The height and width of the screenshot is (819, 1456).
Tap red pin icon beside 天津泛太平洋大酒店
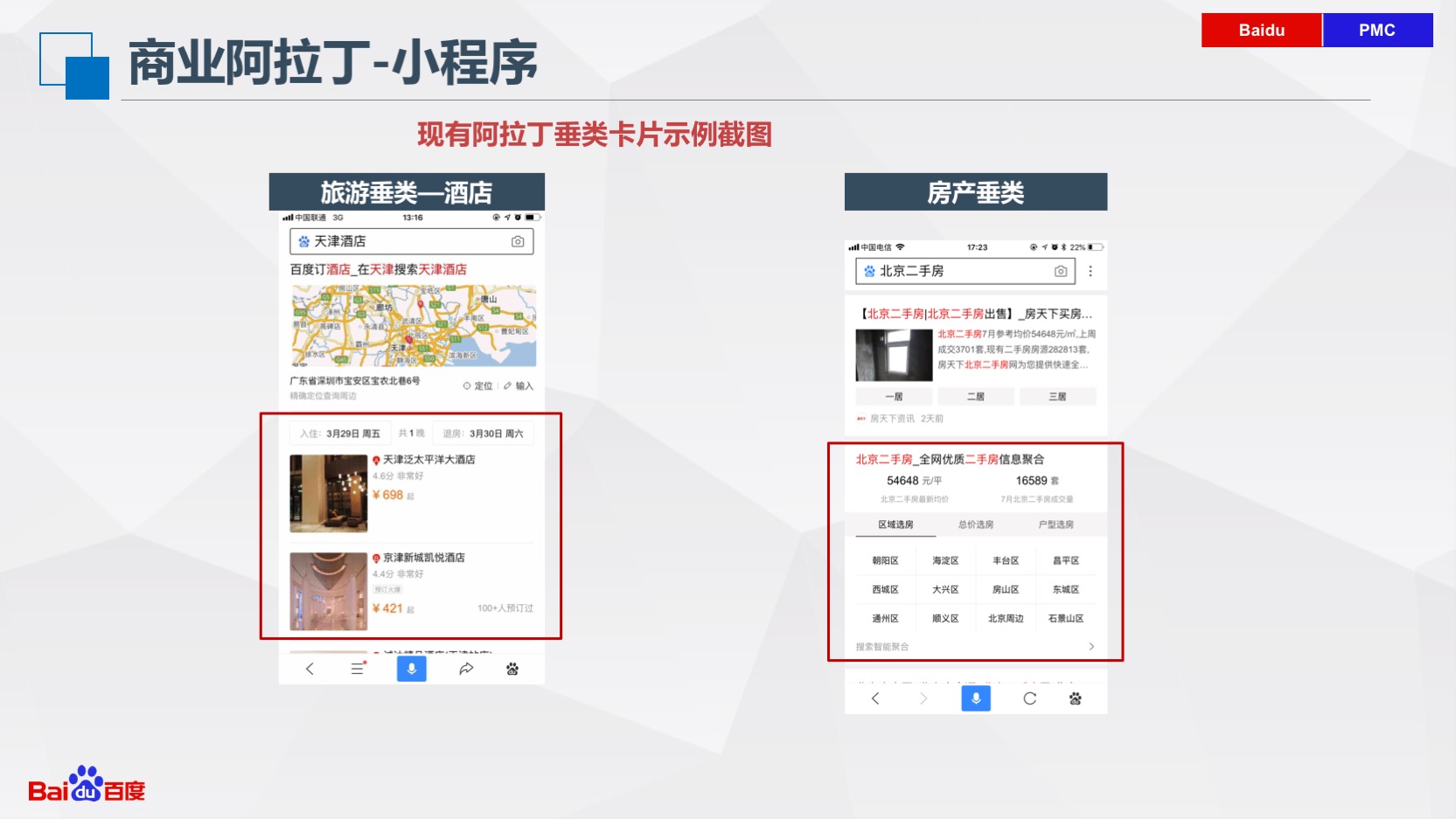[x=376, y=460]
